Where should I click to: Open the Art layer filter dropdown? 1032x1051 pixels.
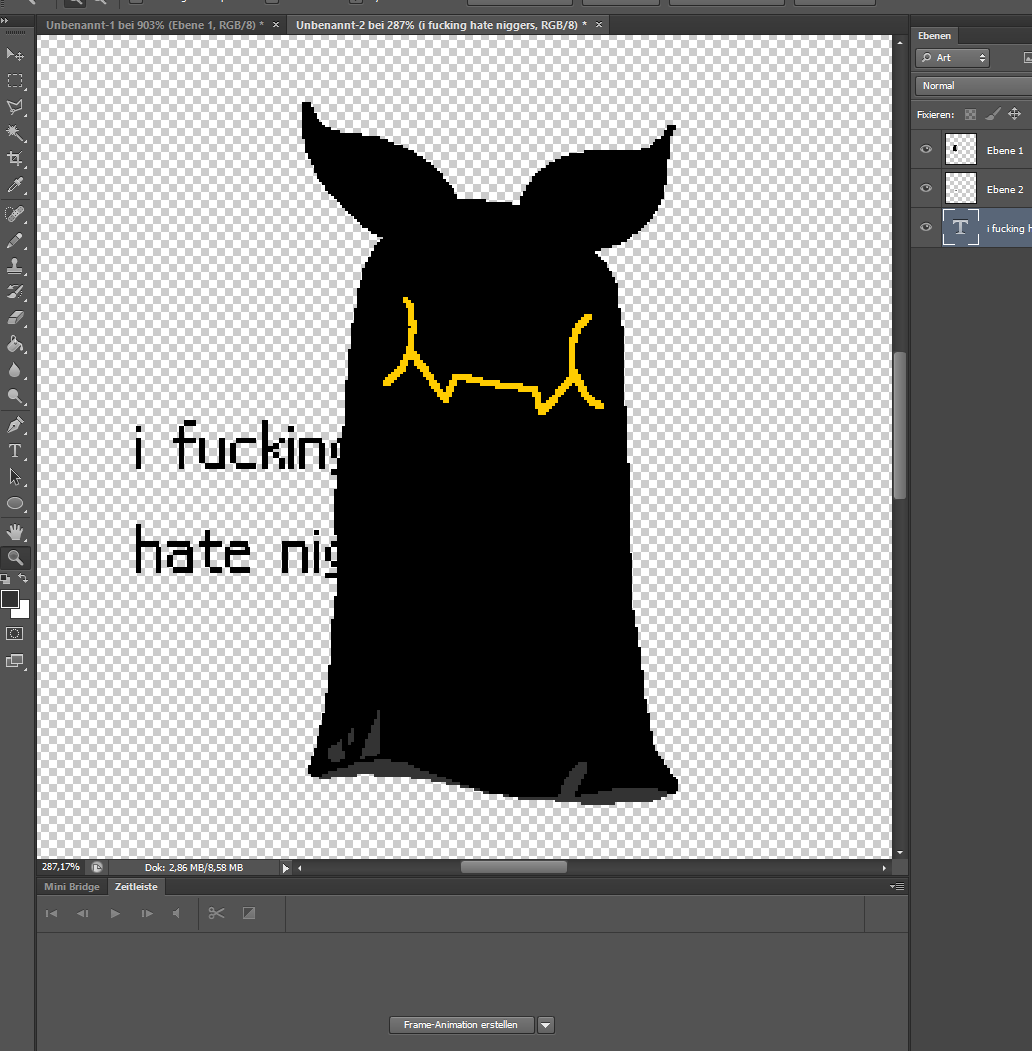[x=953, y=58]
